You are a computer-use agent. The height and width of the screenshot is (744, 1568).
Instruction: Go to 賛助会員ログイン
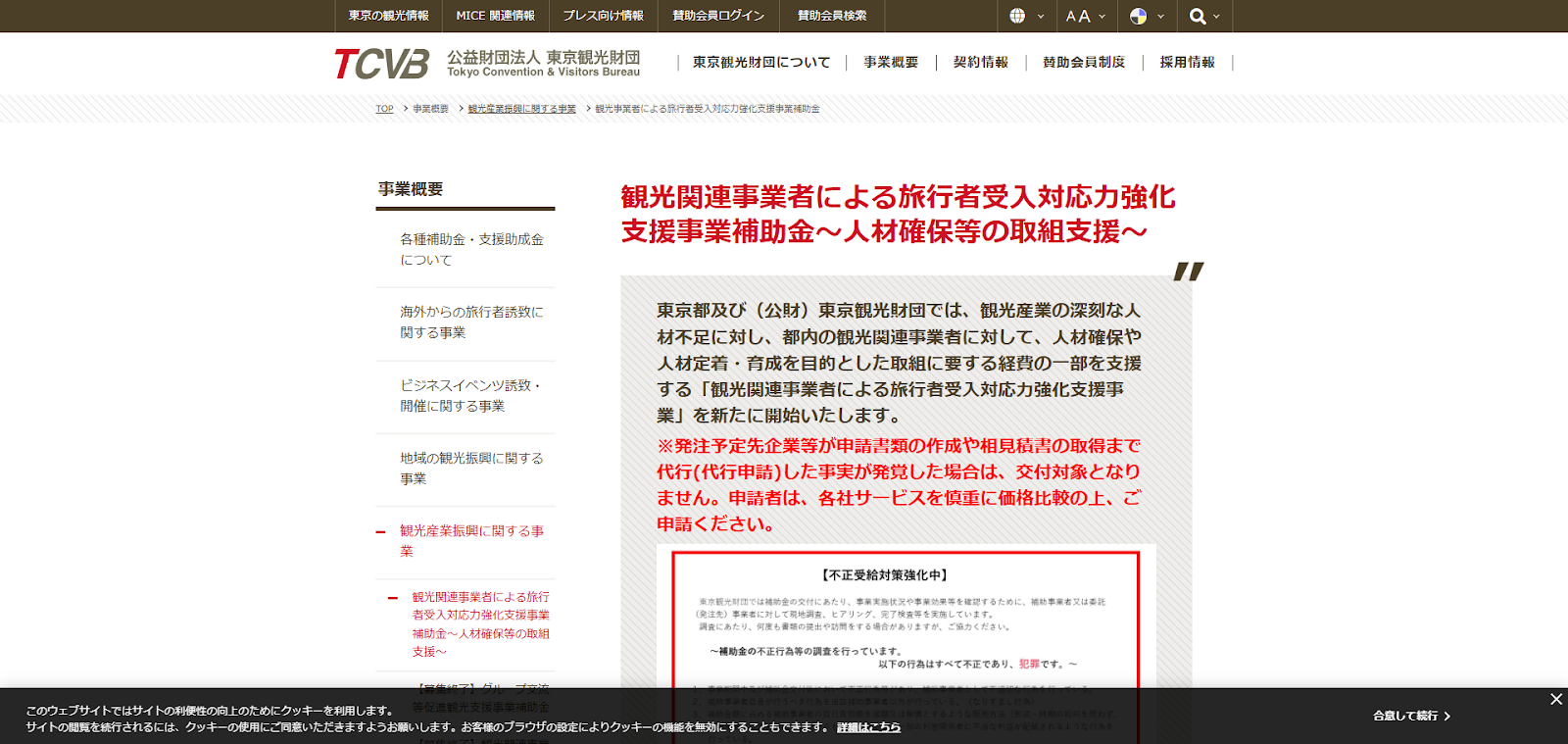pos(718,16)
